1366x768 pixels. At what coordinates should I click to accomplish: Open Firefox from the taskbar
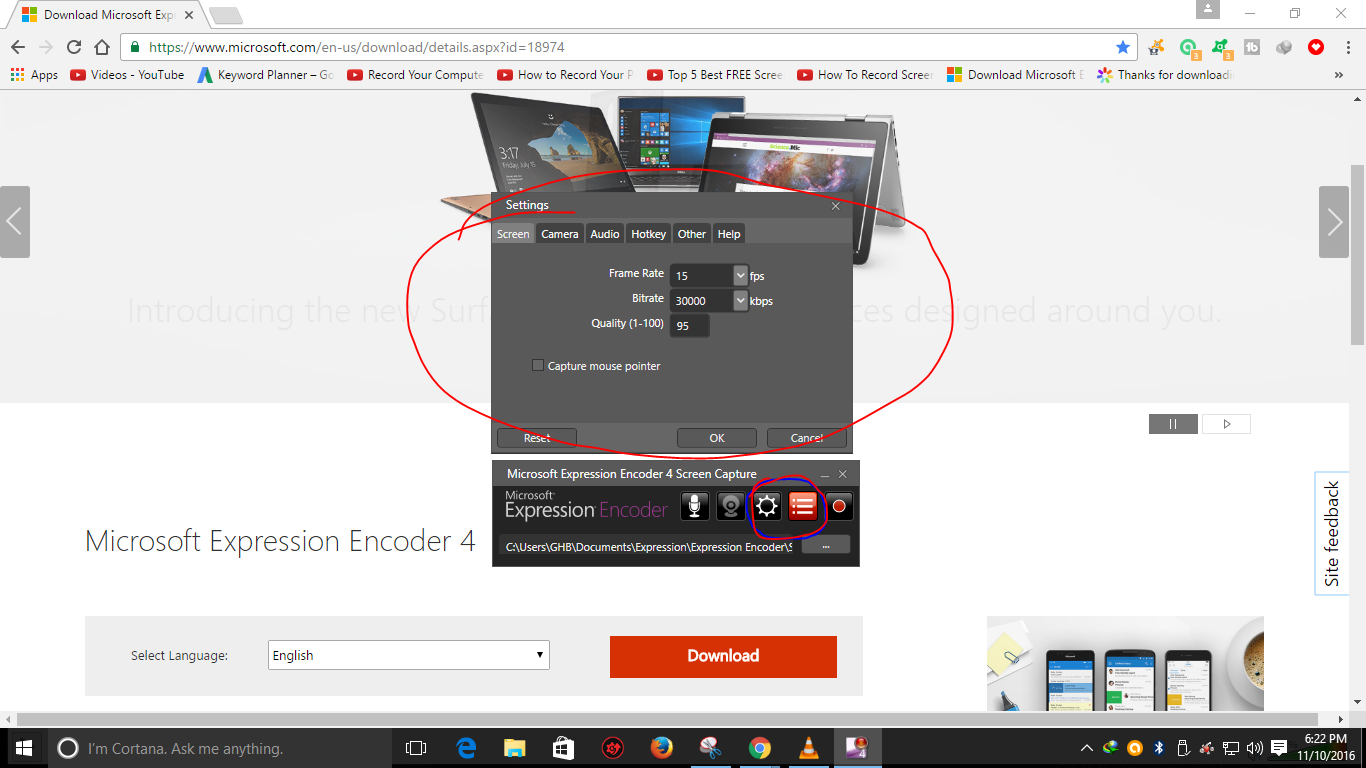pos(661,748)
